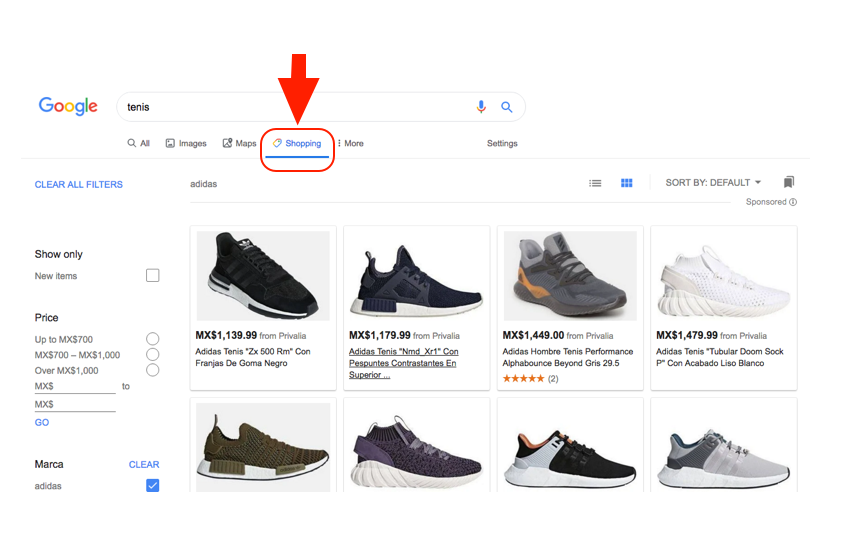Click the Sponsored info icon

(793, 202)
